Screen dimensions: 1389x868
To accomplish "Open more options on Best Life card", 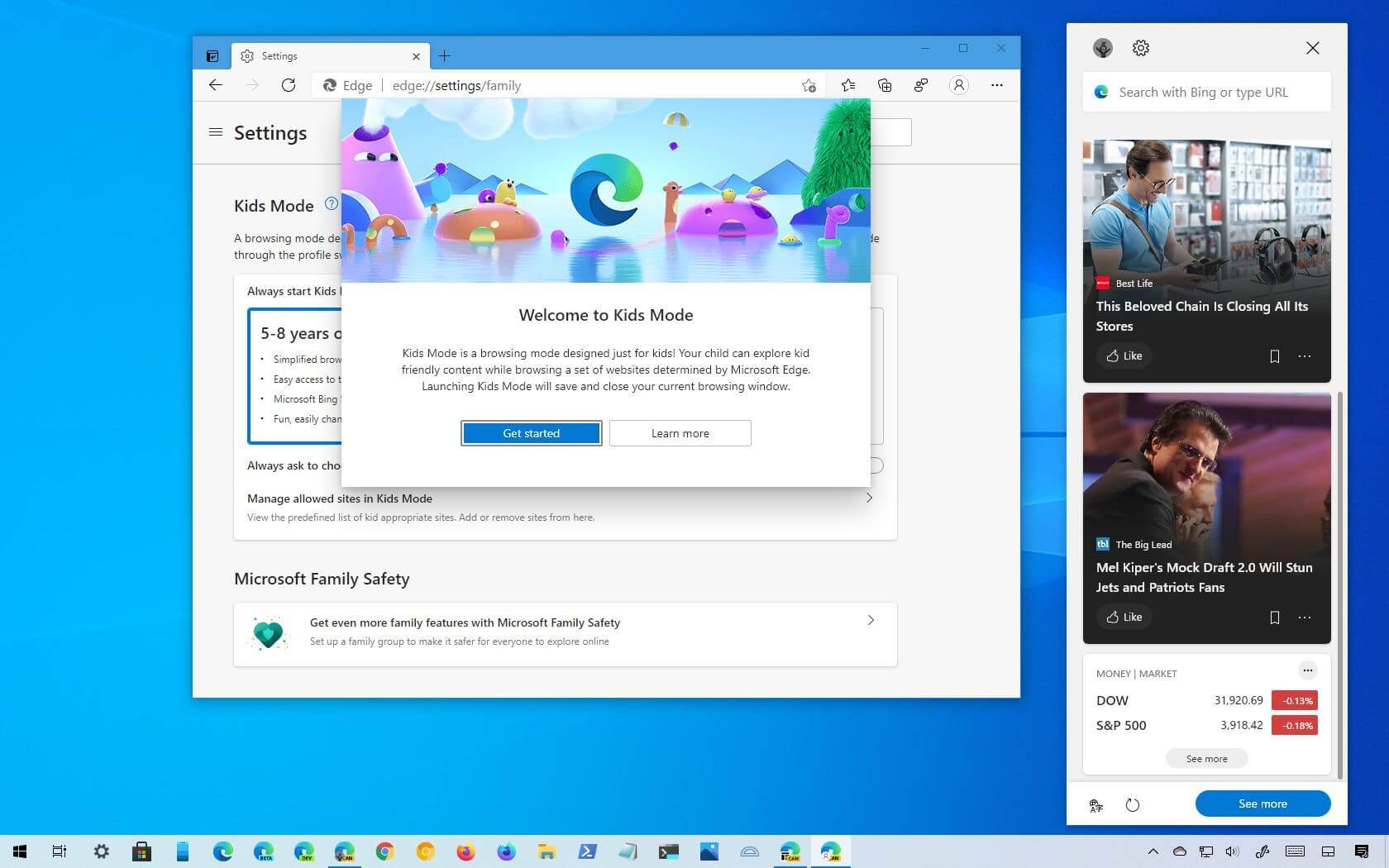I will click(1305, 356).
